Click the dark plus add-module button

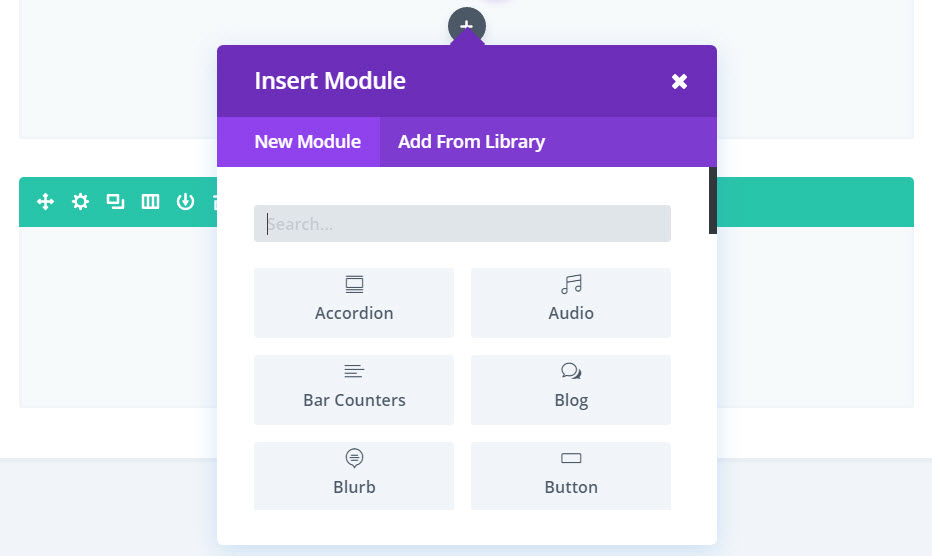tap(466, 25)
